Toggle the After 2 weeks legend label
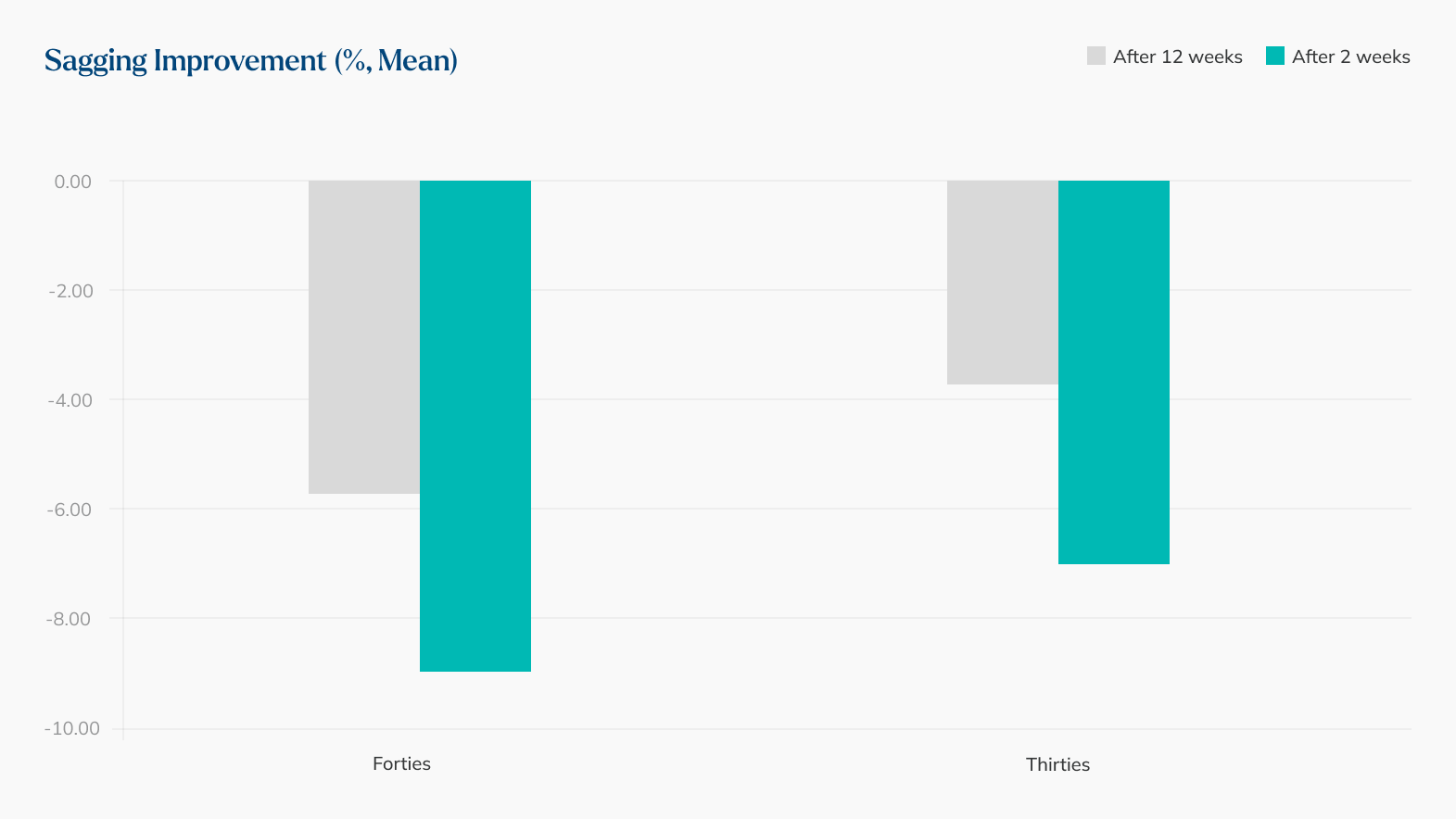The width and height of the screenshot is (1456, 819). pos(1350,57)
